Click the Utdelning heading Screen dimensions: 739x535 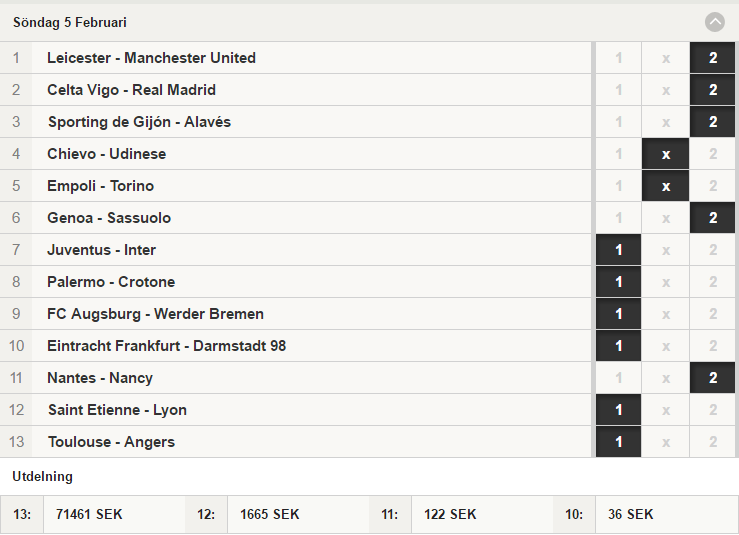[42, 477]
